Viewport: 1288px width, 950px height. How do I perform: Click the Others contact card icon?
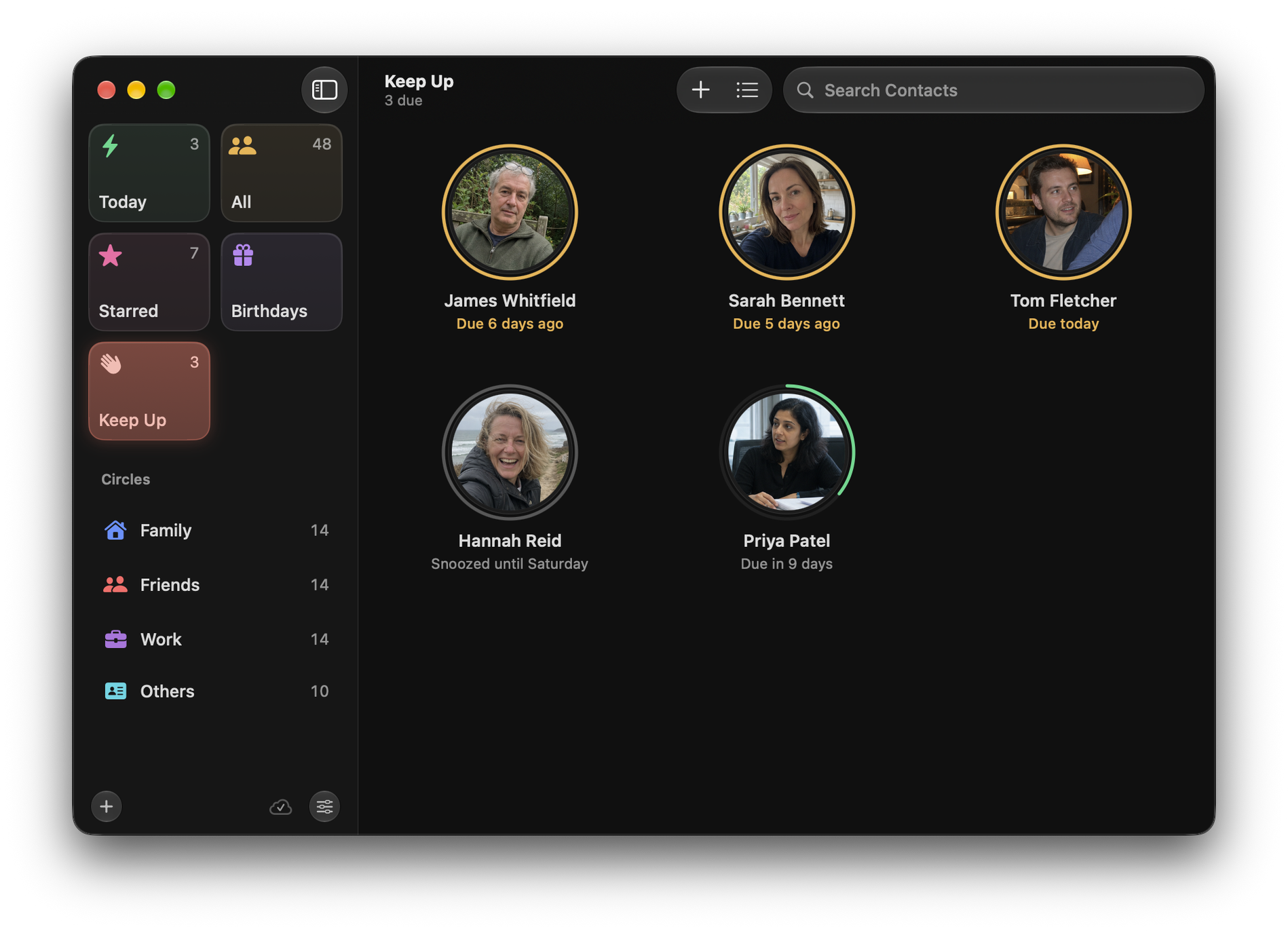(115, 691)
